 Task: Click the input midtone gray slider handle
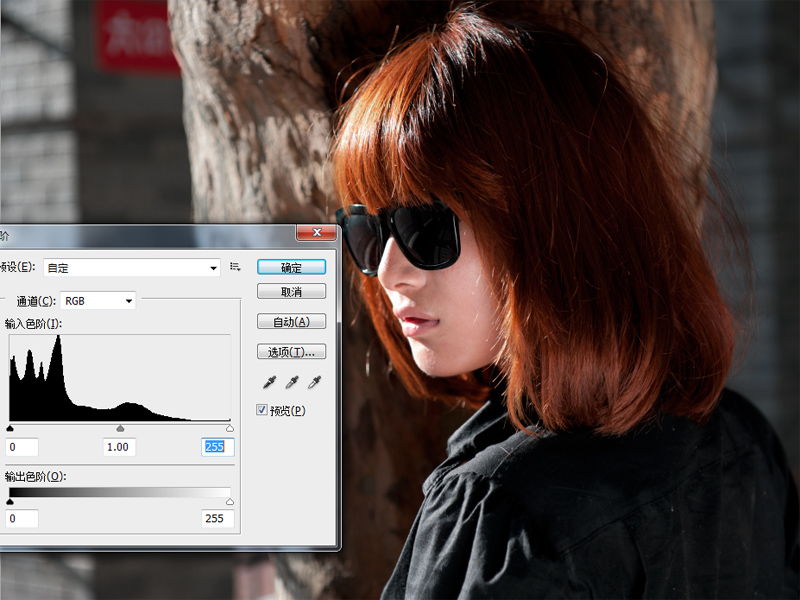point(120,428)
